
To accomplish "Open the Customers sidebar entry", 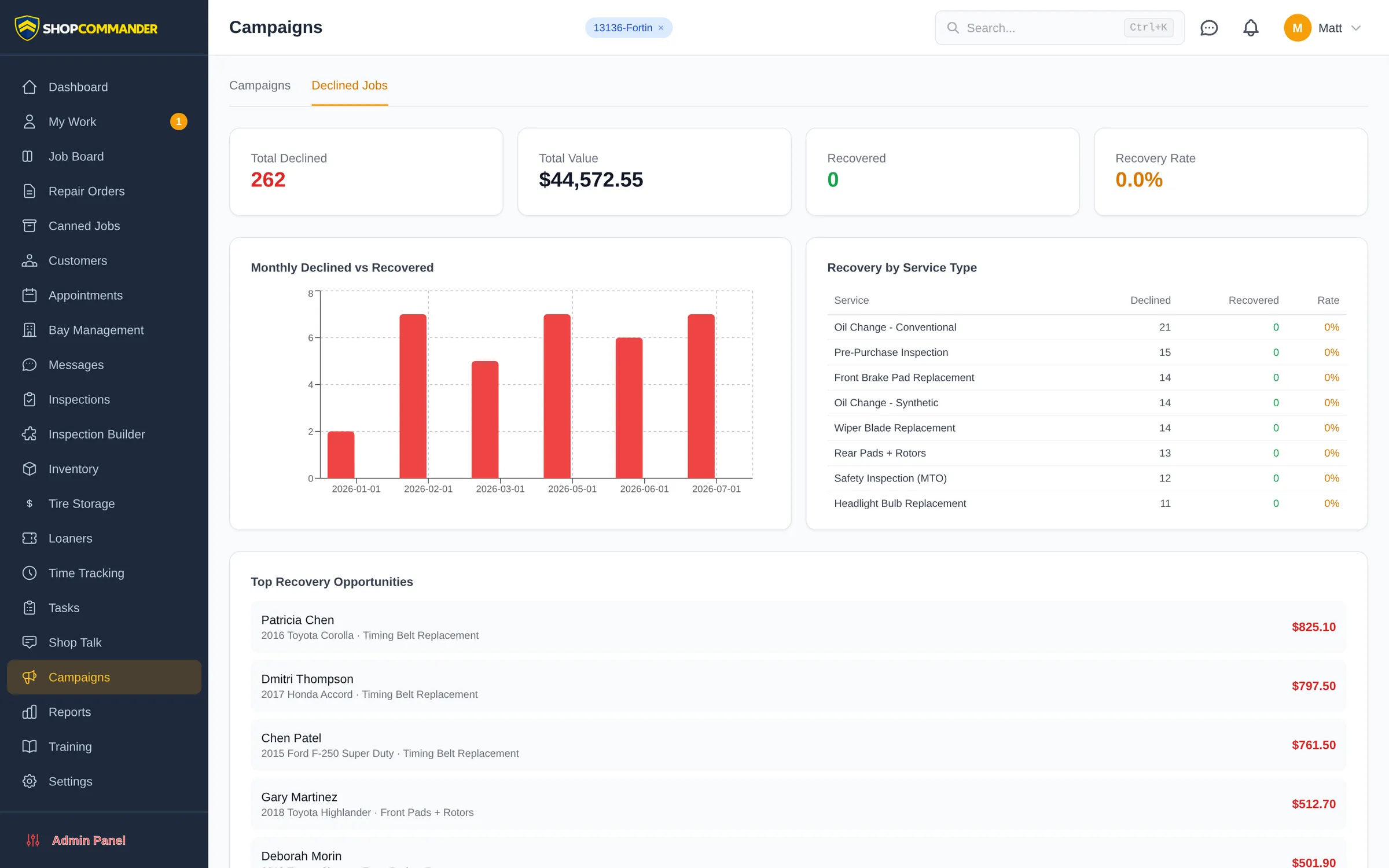I will (104, 260).
